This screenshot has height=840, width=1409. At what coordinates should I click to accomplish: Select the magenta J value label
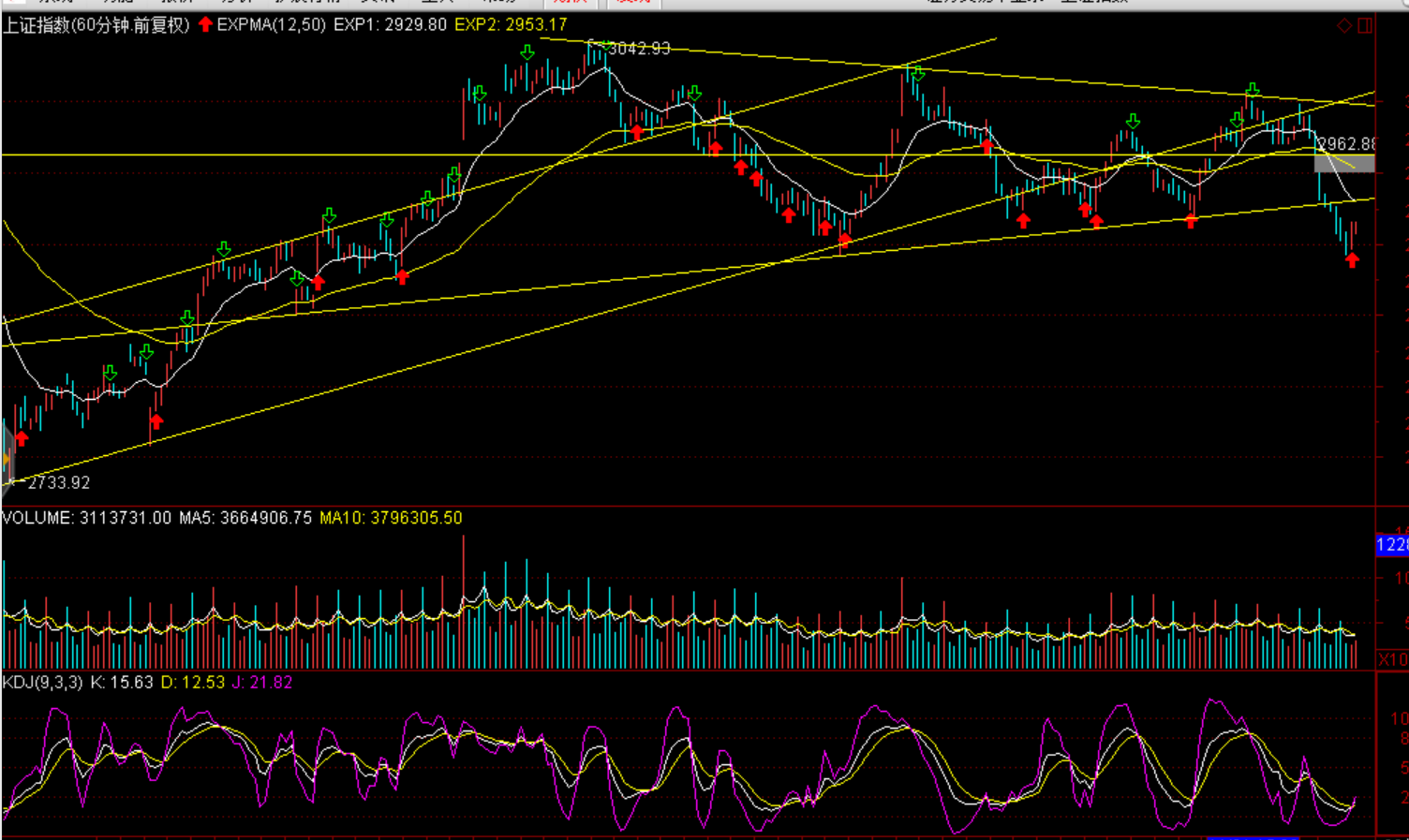(x=262, y=683)
